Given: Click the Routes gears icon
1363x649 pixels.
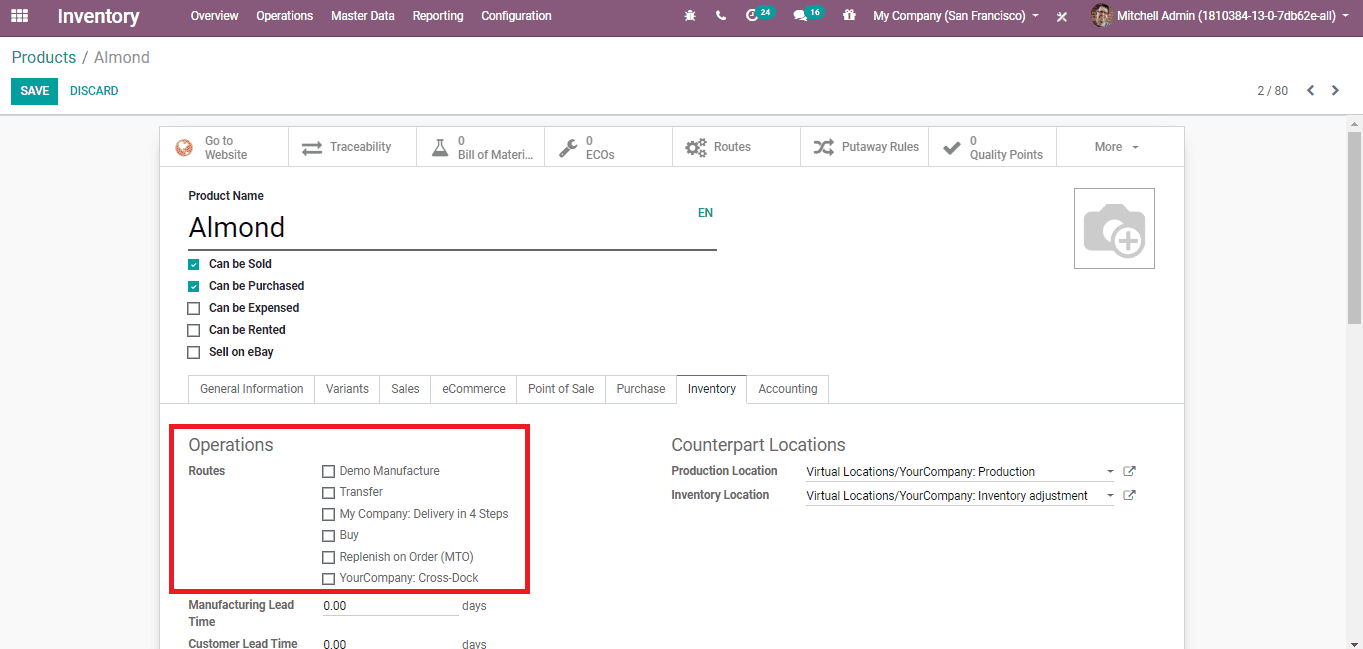Looking at the screenshot, I should pos(696,147).
